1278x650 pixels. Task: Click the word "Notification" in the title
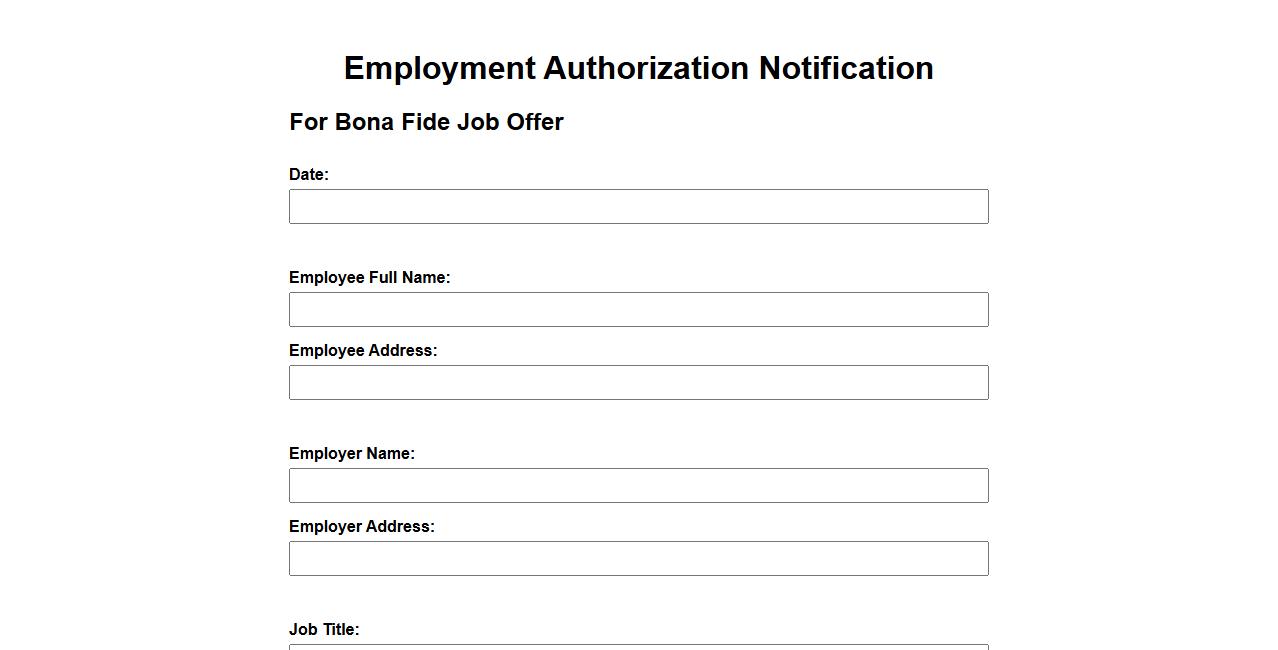point(846,69)
